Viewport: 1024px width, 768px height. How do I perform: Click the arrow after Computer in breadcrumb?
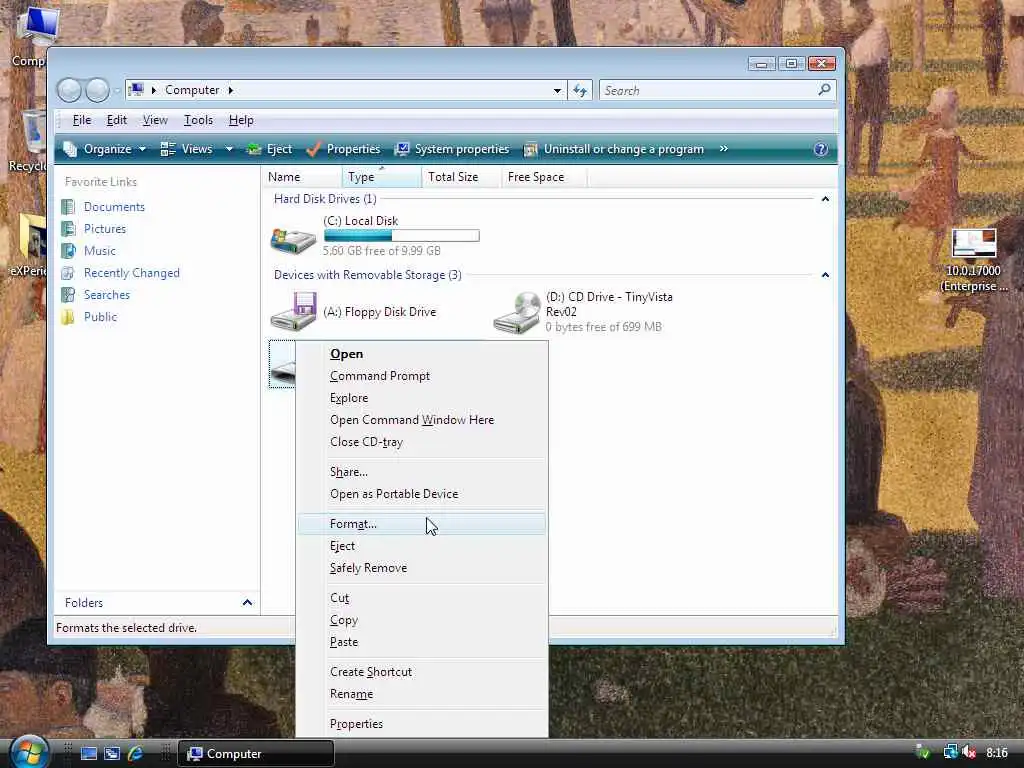pos(231,90)
